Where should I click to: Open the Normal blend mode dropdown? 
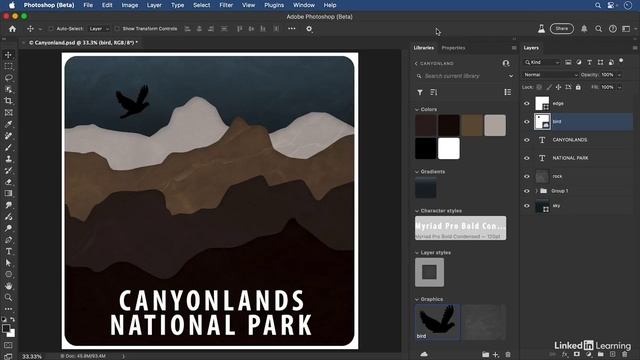(551, 75)
